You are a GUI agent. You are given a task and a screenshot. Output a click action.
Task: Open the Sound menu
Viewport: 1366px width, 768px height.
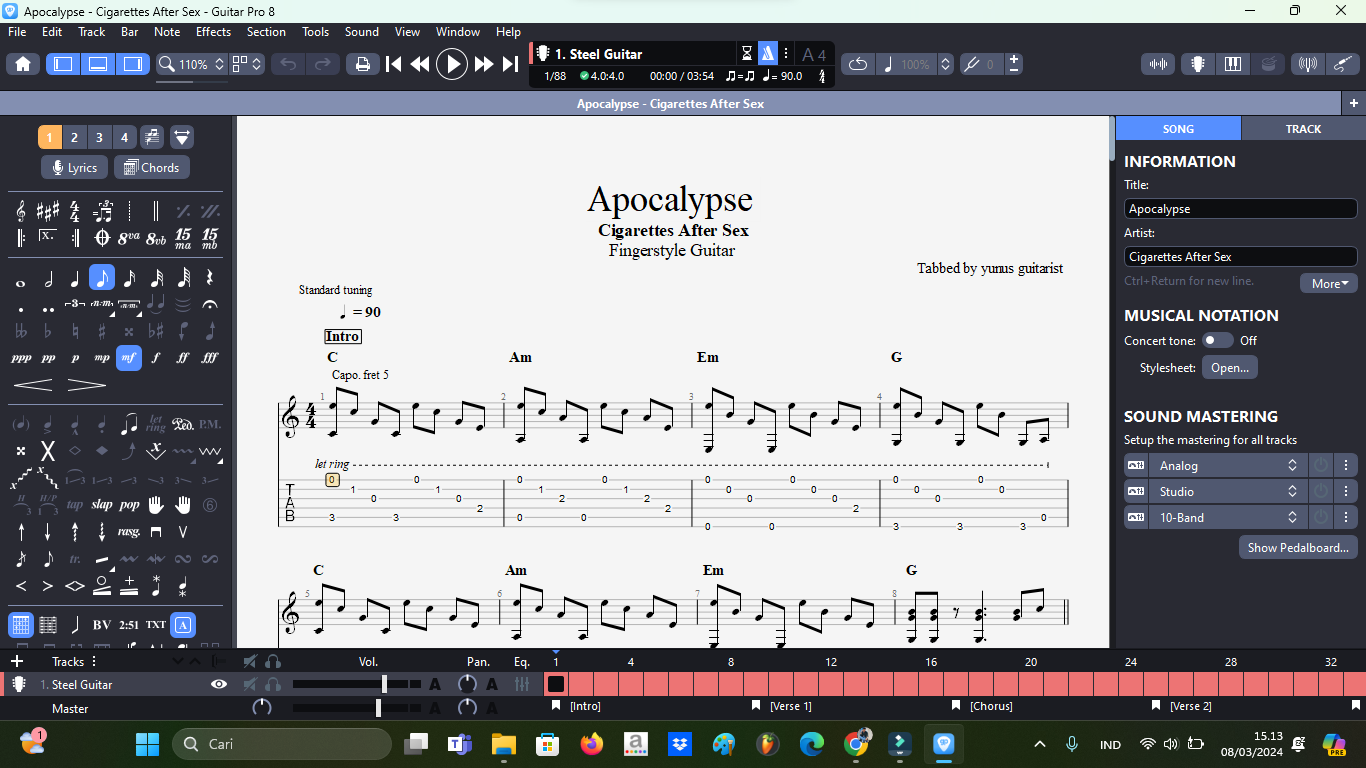pos(361,32)
